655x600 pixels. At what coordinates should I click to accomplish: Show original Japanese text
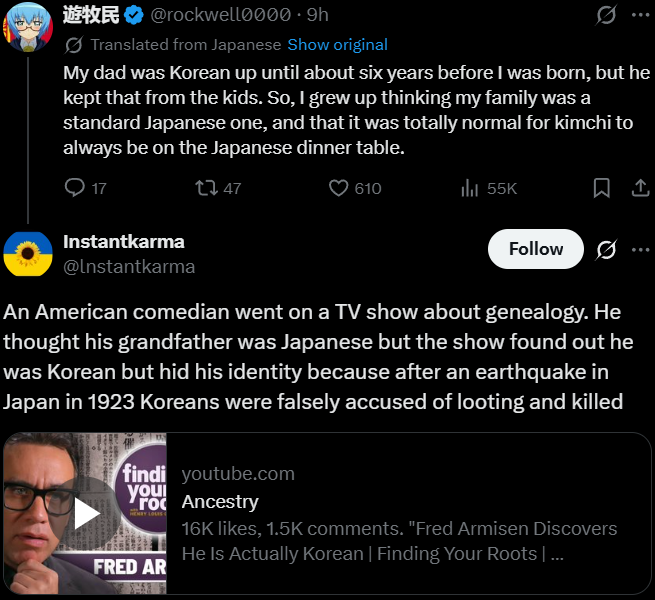(x=337, y=45)
